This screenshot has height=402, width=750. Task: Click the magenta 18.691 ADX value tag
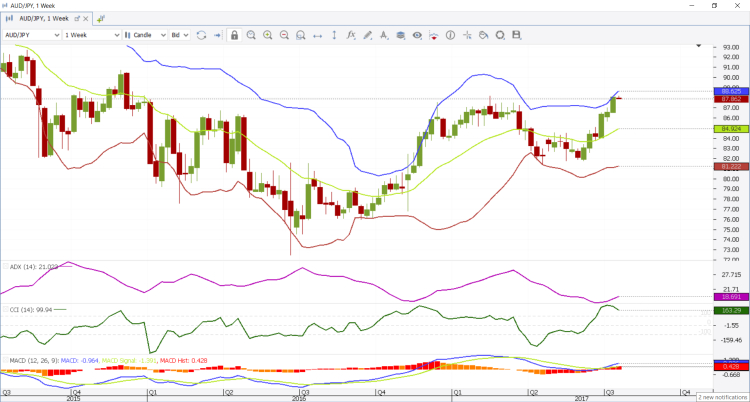tap(730, 297)
